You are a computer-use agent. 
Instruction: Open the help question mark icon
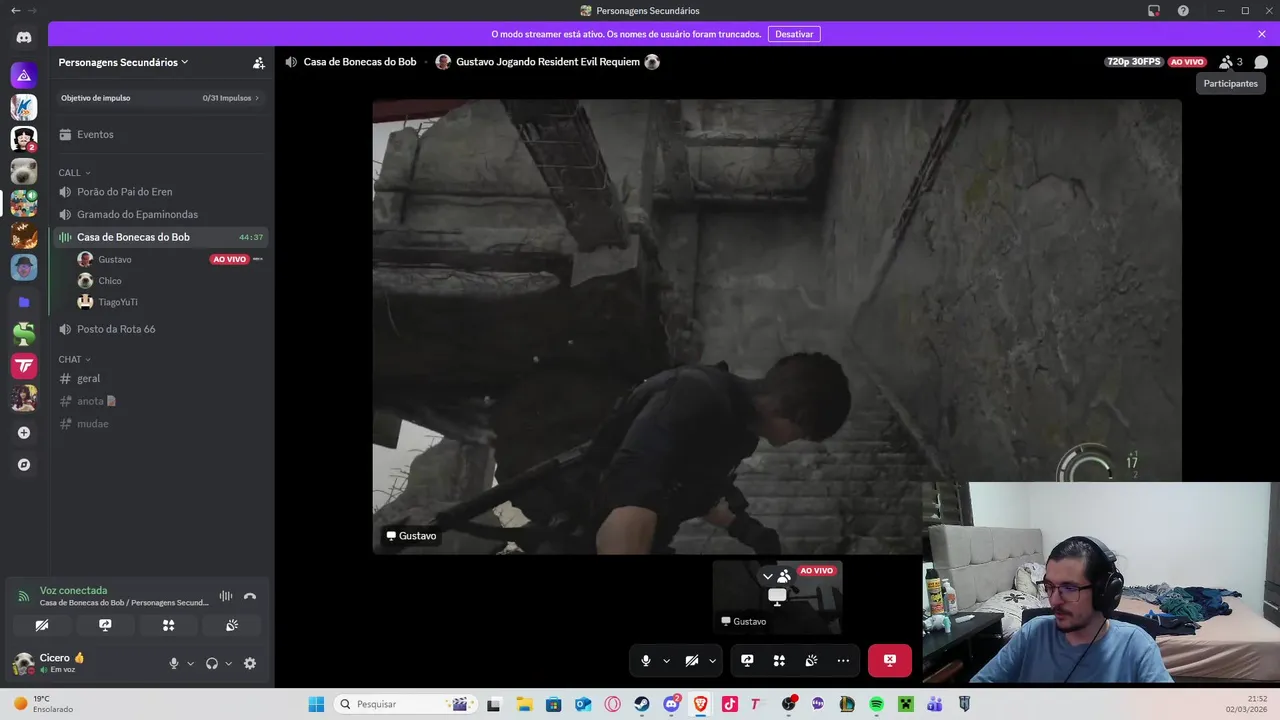[x=1183, y=11]
